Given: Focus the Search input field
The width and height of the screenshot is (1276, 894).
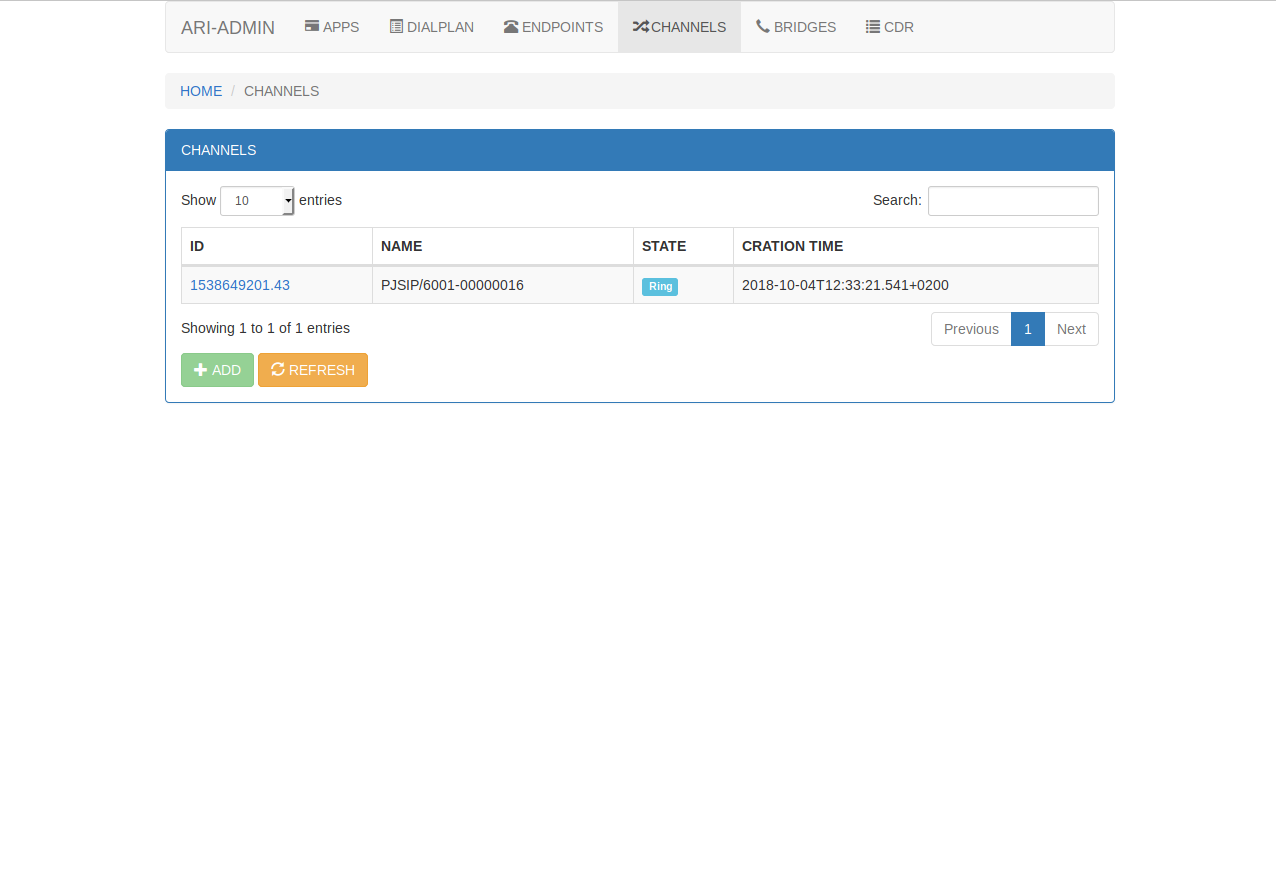Looking at the screenshot, I should [1013, 201].
